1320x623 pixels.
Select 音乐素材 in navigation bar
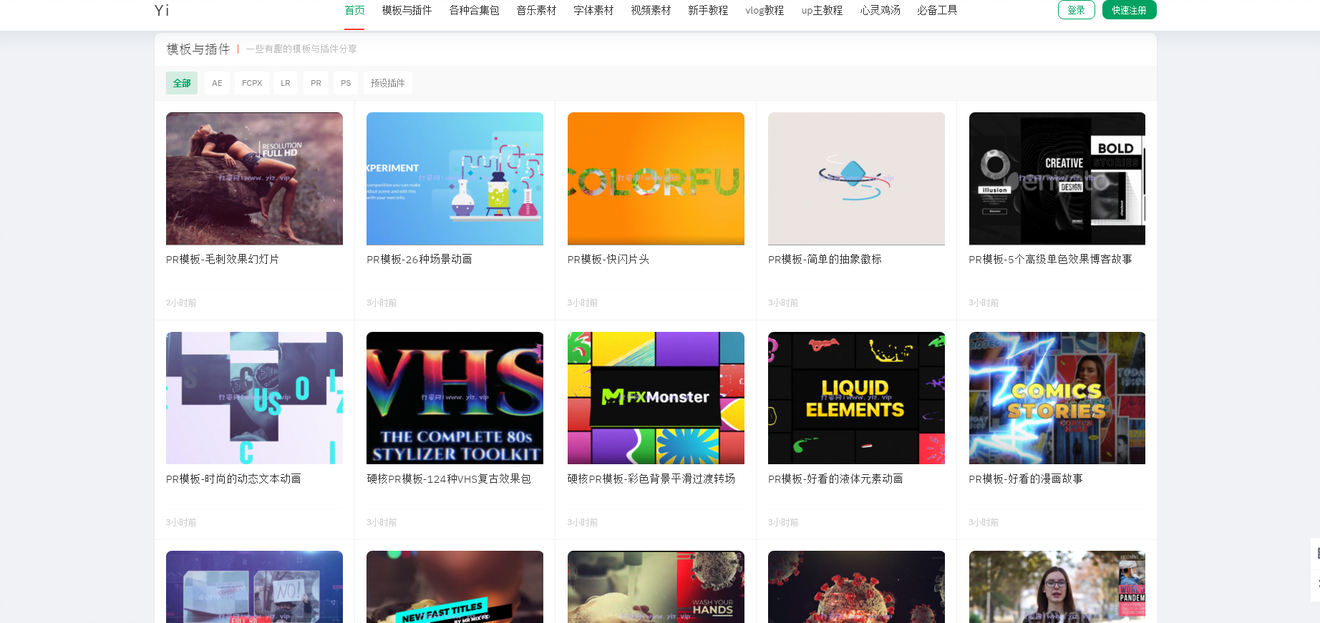[x=536, y=10]
